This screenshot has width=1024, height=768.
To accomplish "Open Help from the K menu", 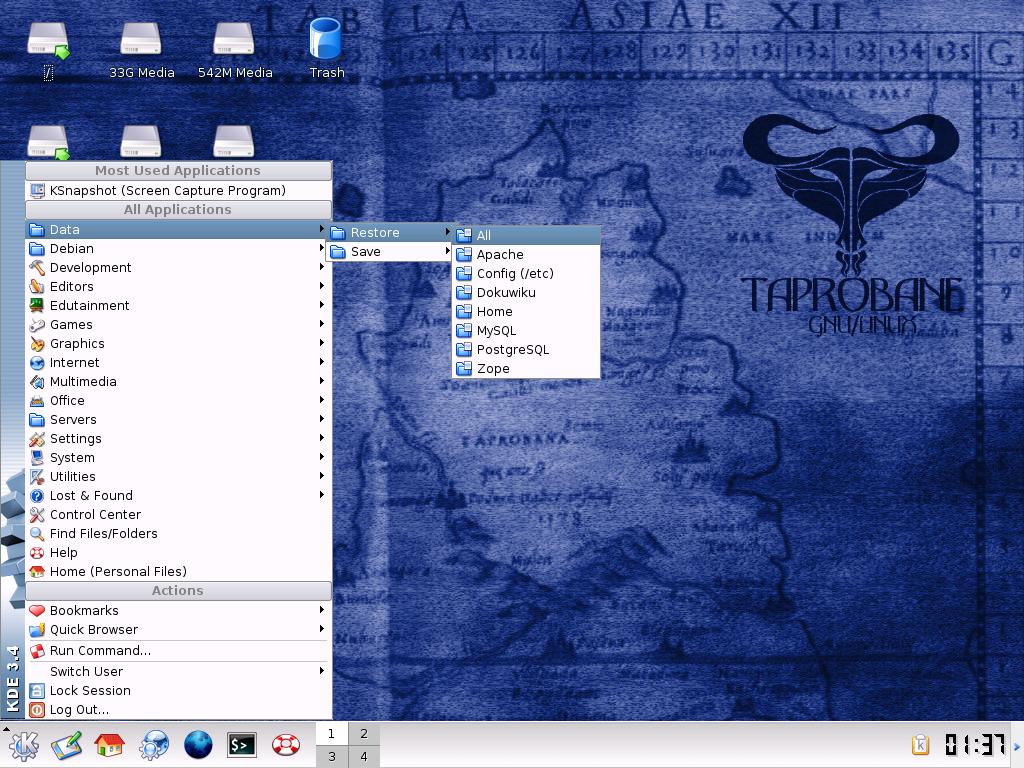I will [178, 552].
